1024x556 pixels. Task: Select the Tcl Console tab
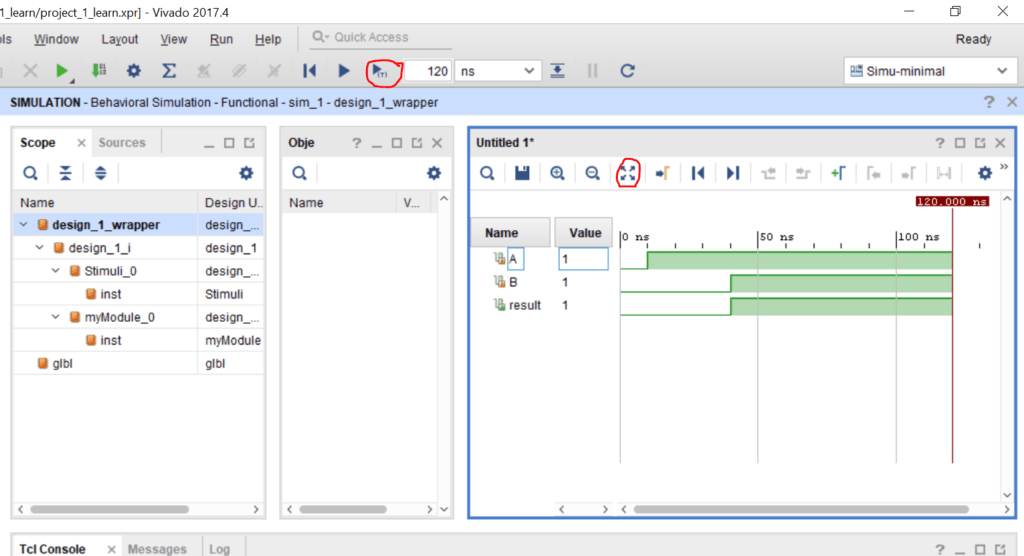(x=52, y=549)
